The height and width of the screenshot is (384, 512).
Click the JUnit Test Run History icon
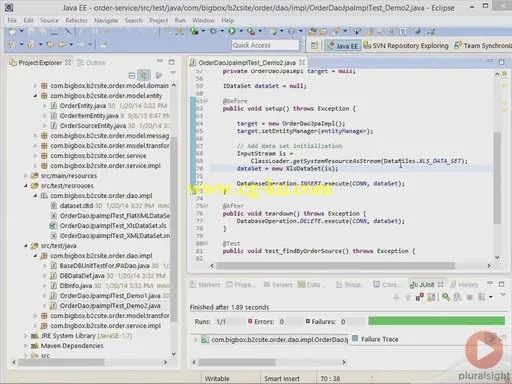point(481,297)
